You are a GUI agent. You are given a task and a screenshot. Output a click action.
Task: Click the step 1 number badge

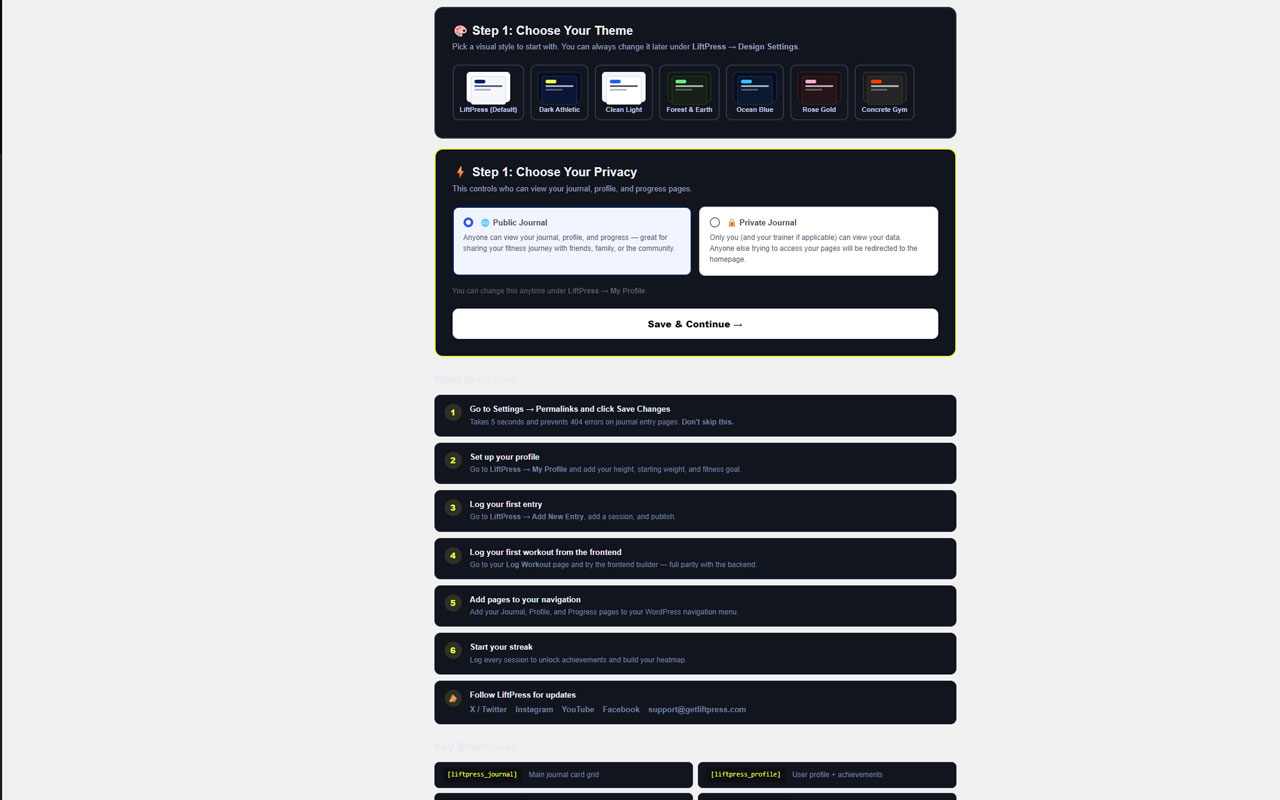click(x=453, y=412)
